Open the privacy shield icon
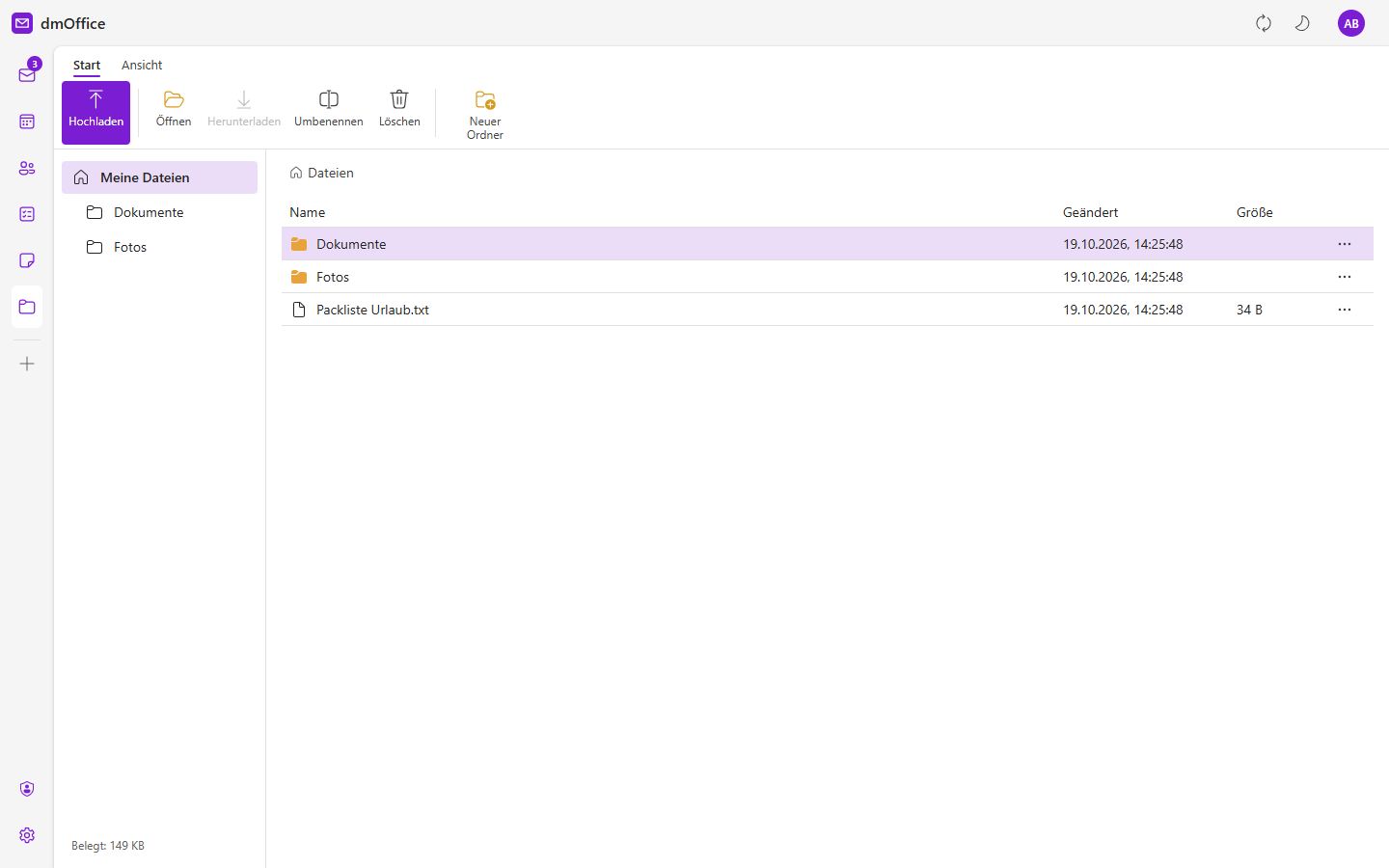The width and height of the screenshot is (1389, 868). 27,789
